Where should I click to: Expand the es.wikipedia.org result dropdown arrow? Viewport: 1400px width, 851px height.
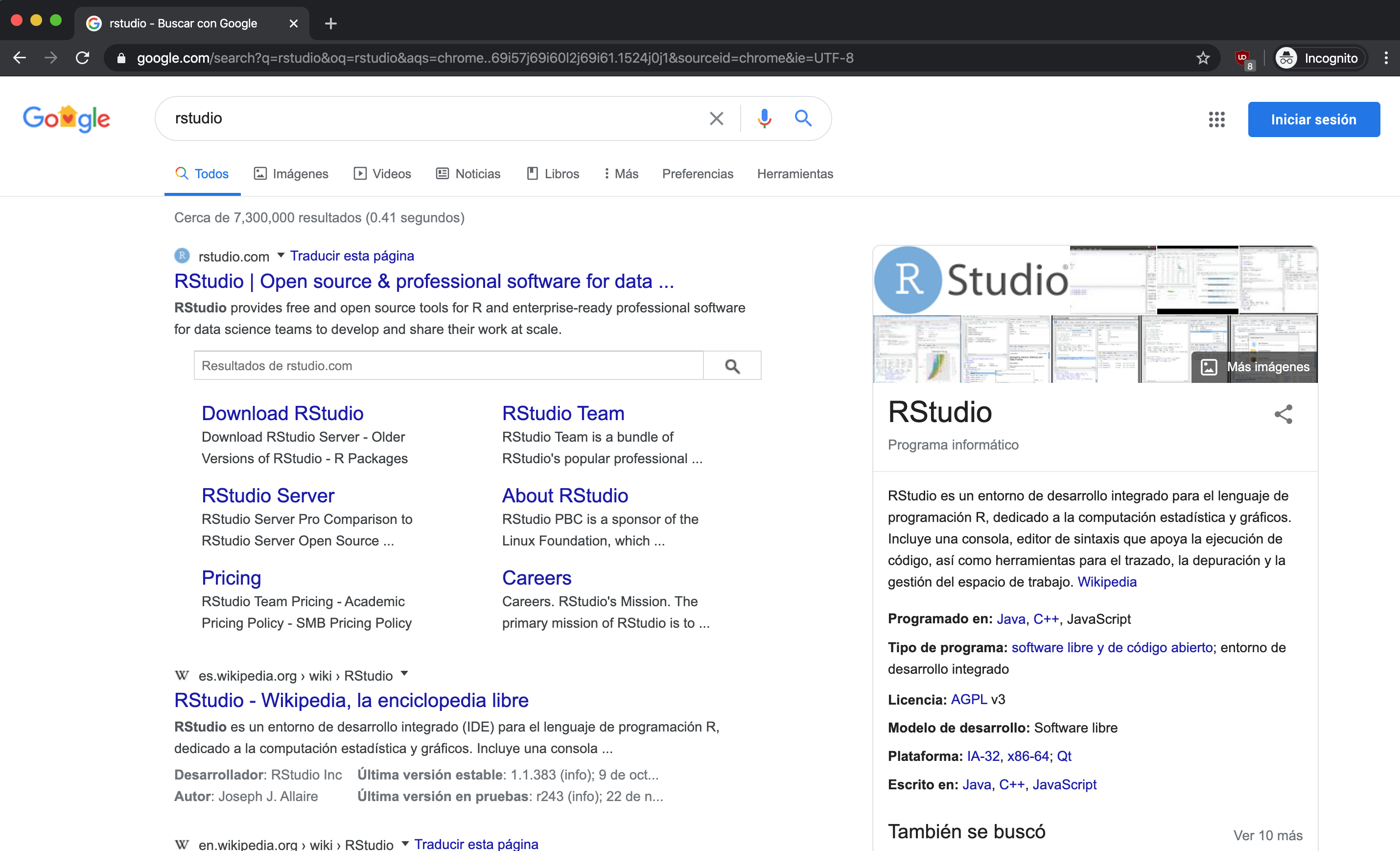(x=404, y=673)
